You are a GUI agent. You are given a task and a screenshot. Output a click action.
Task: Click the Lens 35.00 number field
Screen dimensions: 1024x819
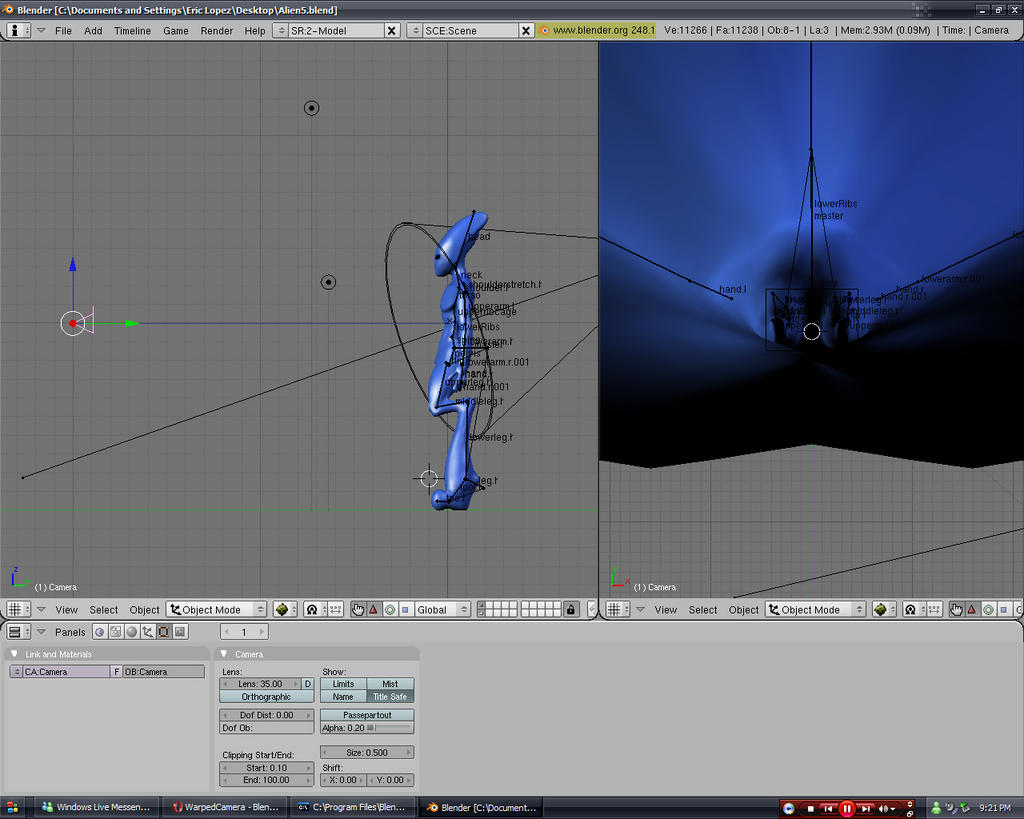click(260, 684)
